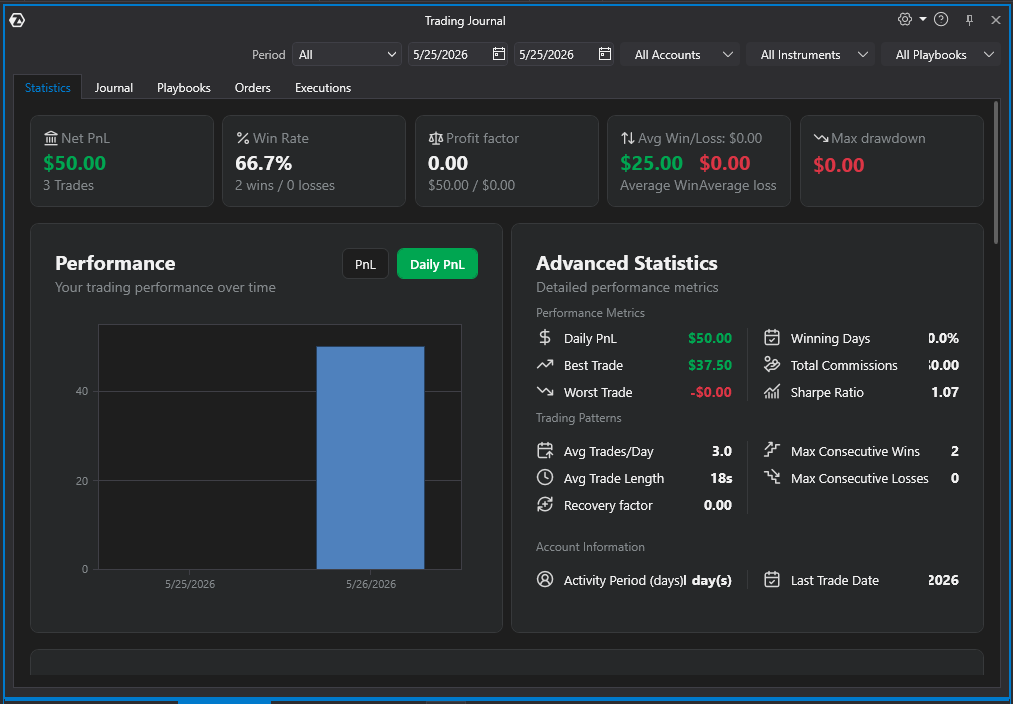Click the 5/25/2026 chart axis label

point(190,584)
